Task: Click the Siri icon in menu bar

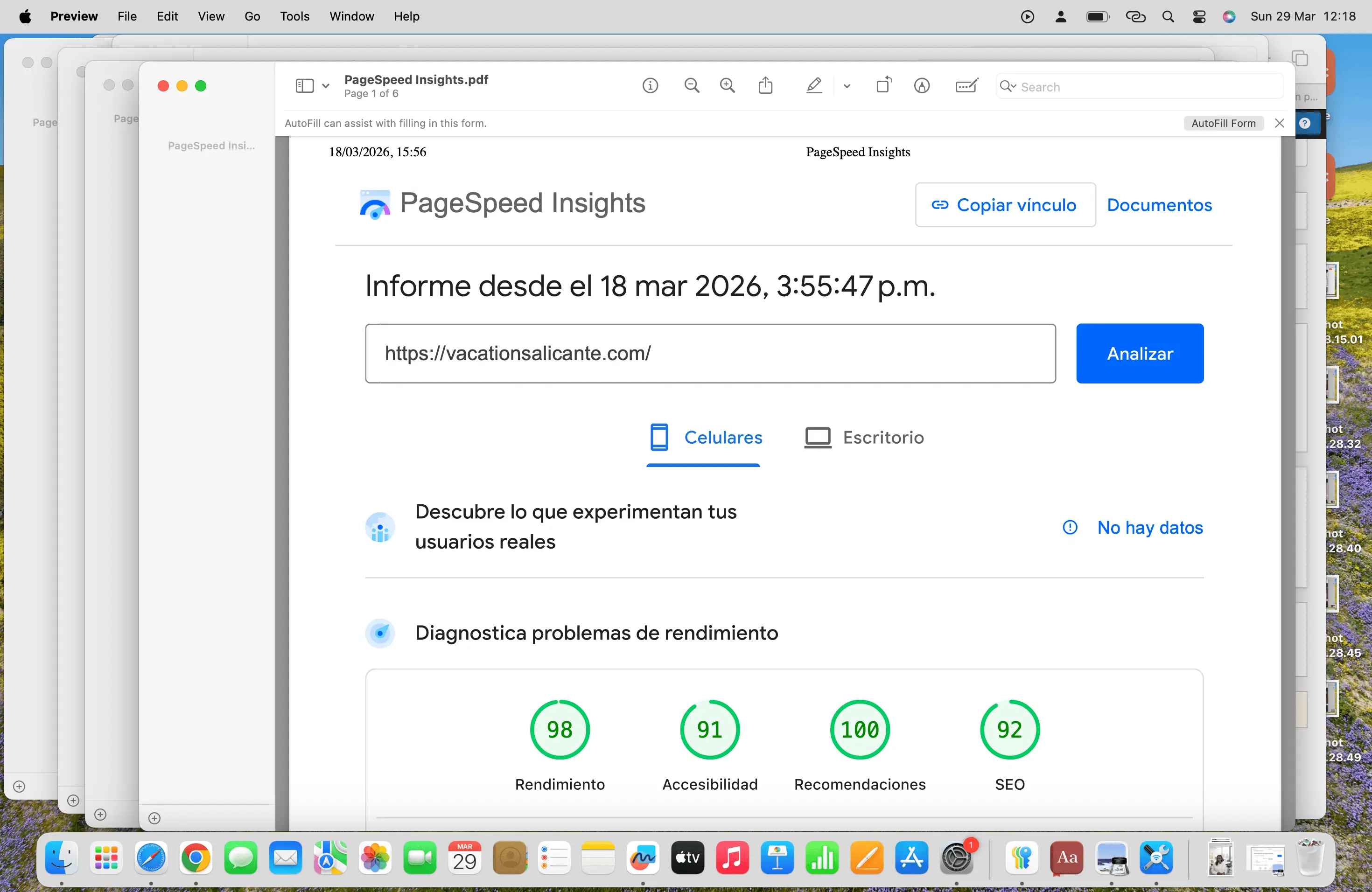Action: pos(1229,16)
